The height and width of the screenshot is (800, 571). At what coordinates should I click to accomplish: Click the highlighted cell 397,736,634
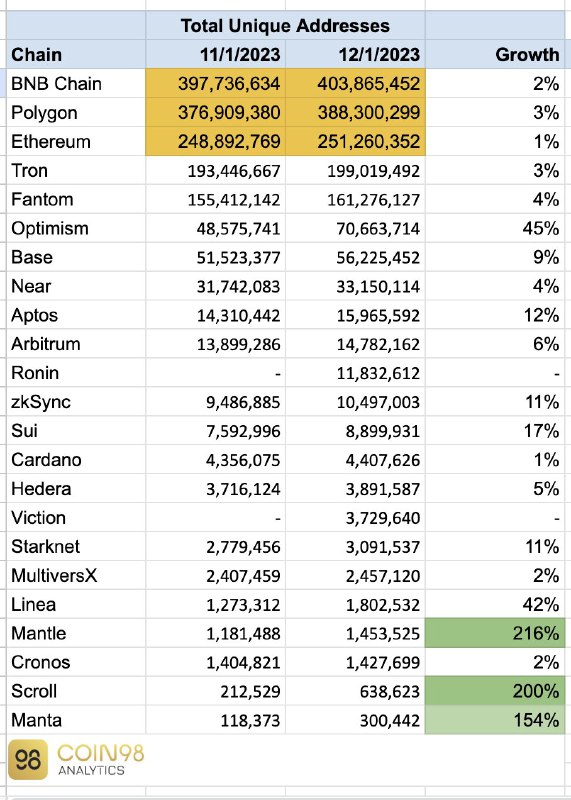216,84
